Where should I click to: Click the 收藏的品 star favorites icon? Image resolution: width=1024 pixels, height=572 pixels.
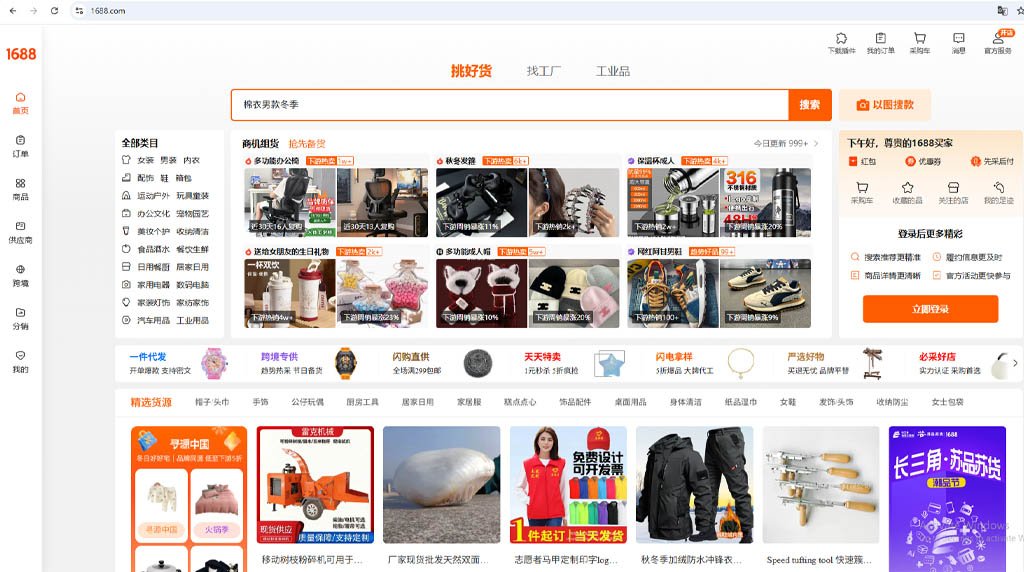(x=907, y=192)
